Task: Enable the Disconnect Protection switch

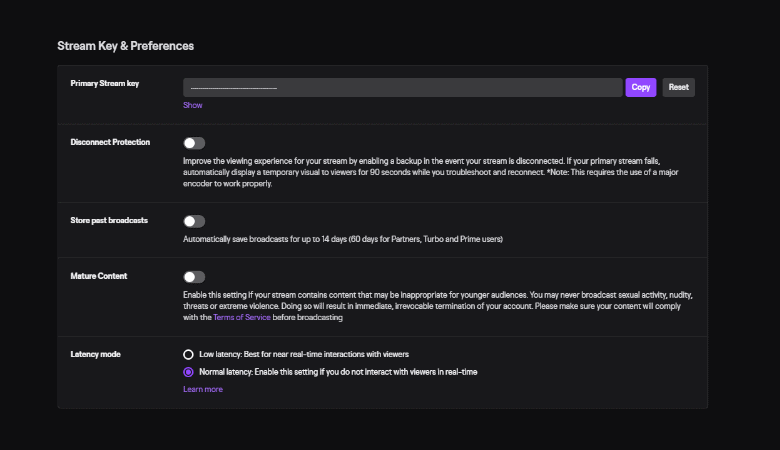Action: pyautogui.click(x=194, y=143)
